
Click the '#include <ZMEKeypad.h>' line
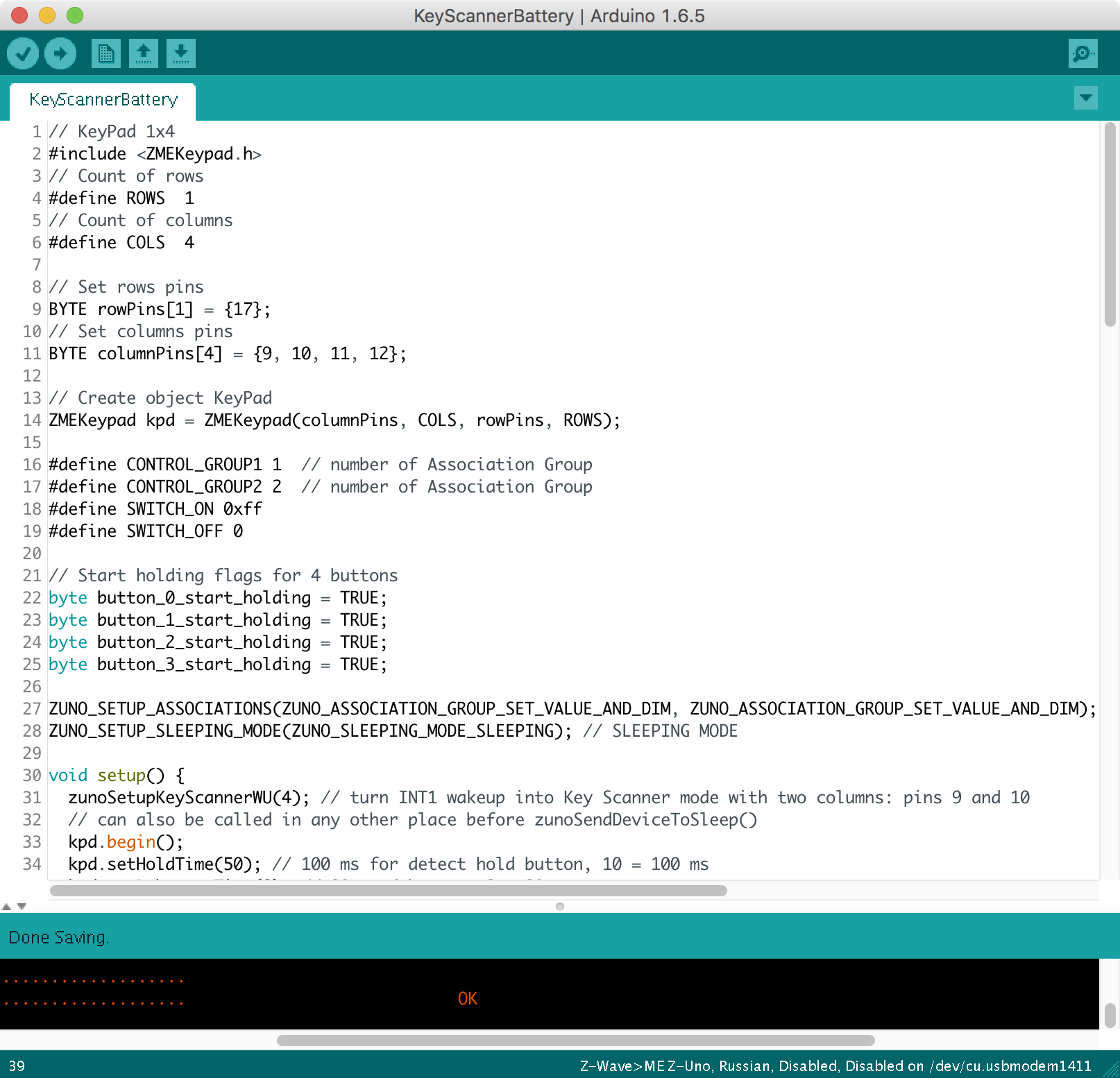155,154
